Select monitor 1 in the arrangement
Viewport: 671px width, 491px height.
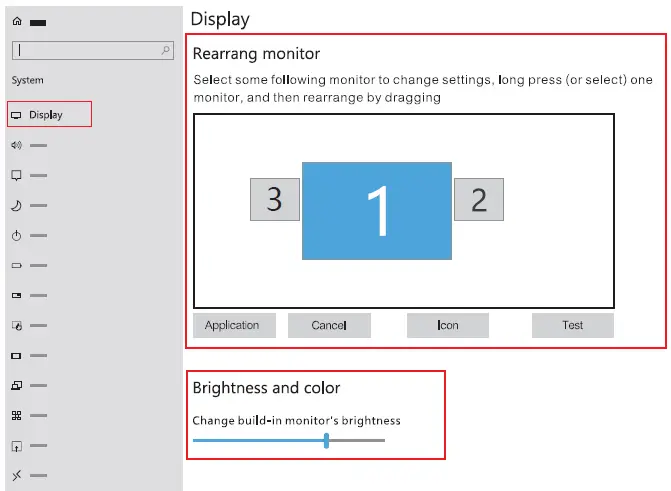[377, 211]
